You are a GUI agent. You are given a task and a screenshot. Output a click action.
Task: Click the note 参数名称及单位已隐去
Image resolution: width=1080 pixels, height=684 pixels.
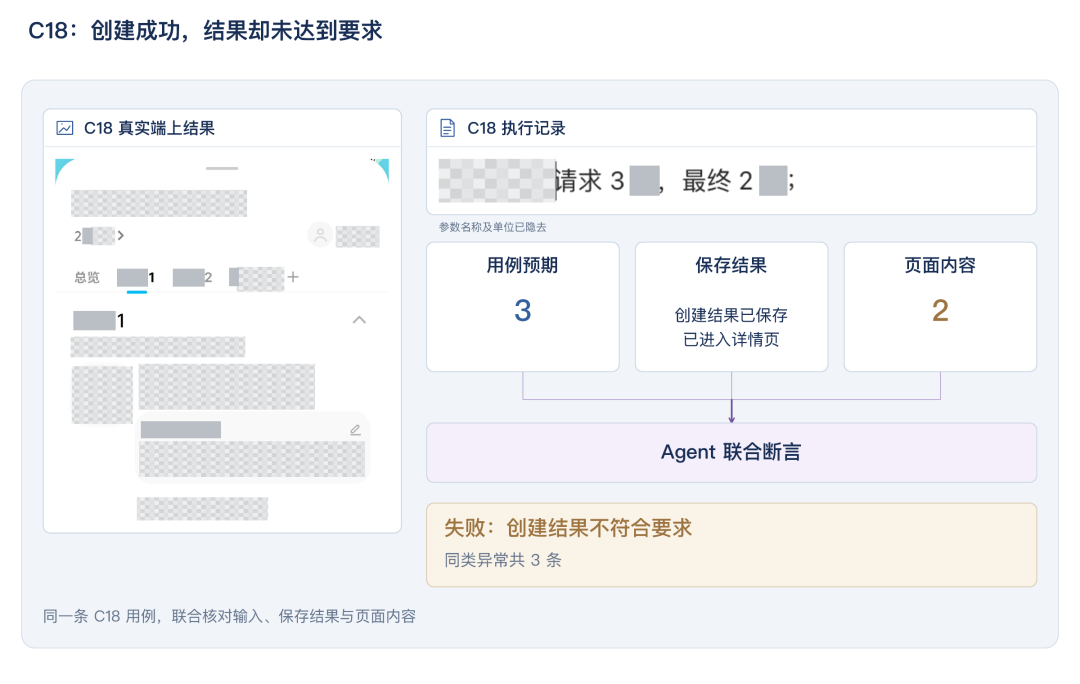click(x=492, y=227)
